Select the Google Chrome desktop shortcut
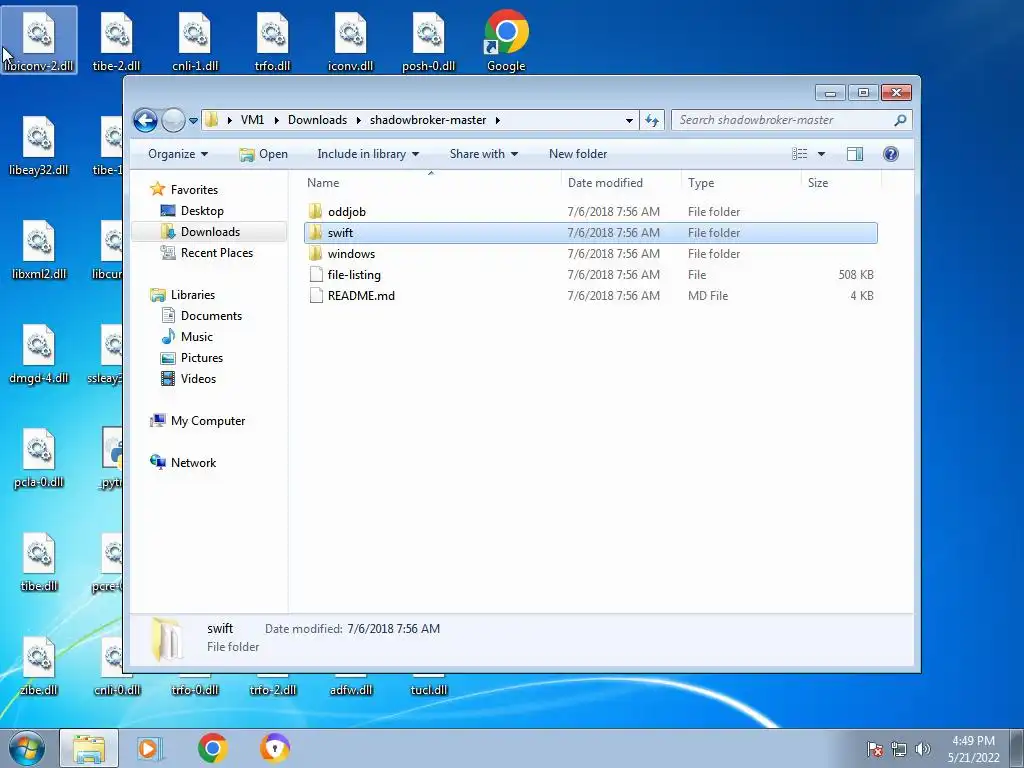 coord(506,40)
